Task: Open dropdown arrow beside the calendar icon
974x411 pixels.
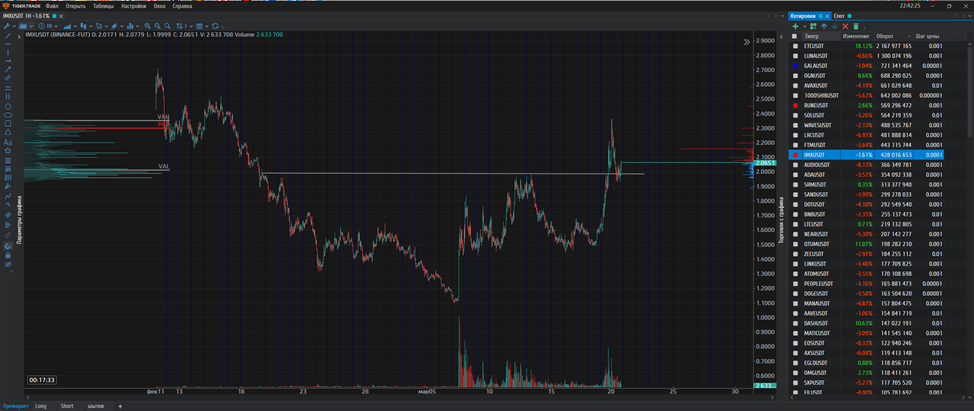Action: (x=207, y=27)
